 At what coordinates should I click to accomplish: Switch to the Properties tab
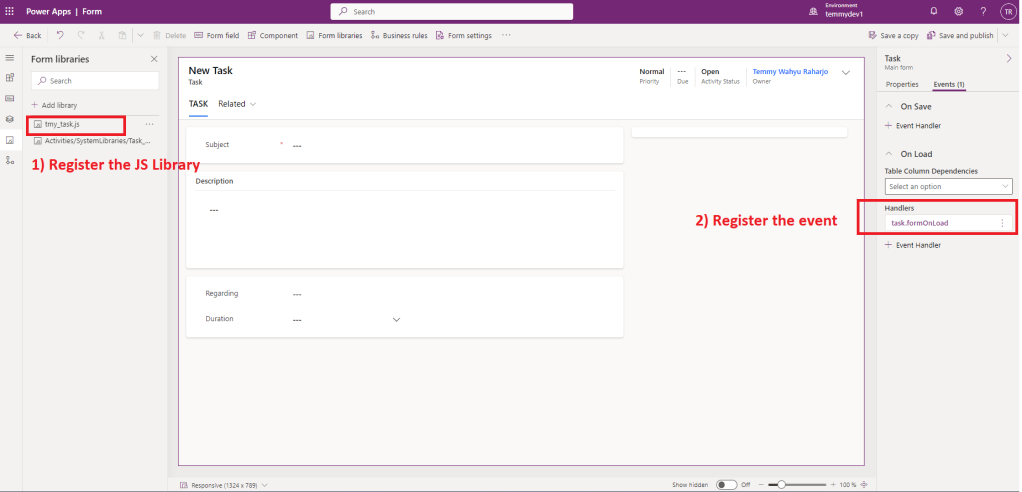point(902,85)
